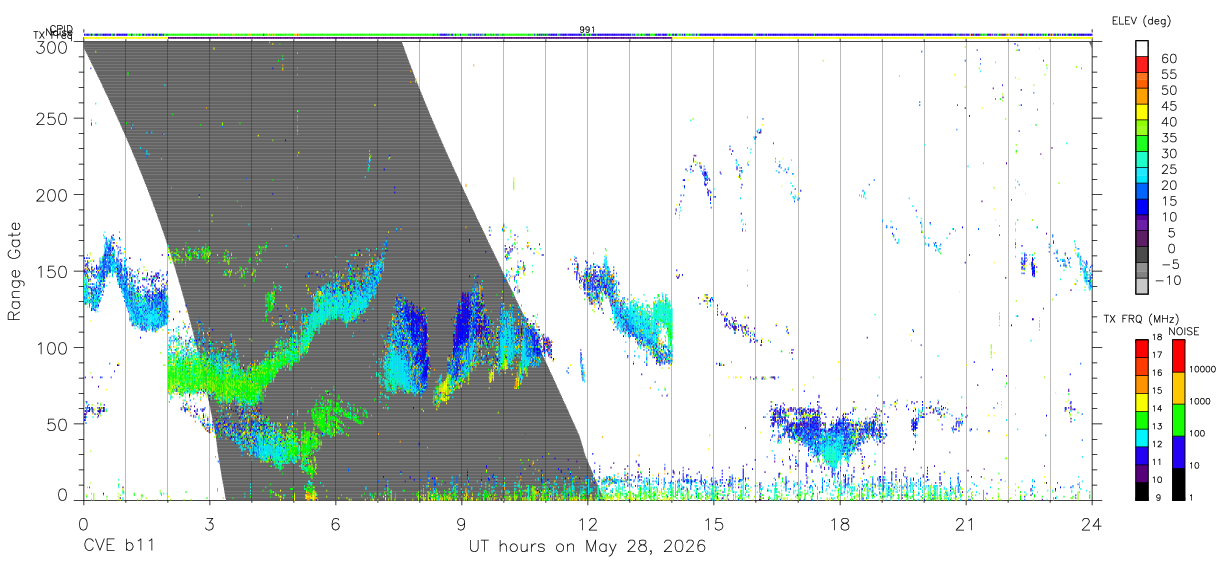Pick the blue segment of the NOISE color bar
Viewport: 1228px width, 567px height.
[x=1178, y=451]
